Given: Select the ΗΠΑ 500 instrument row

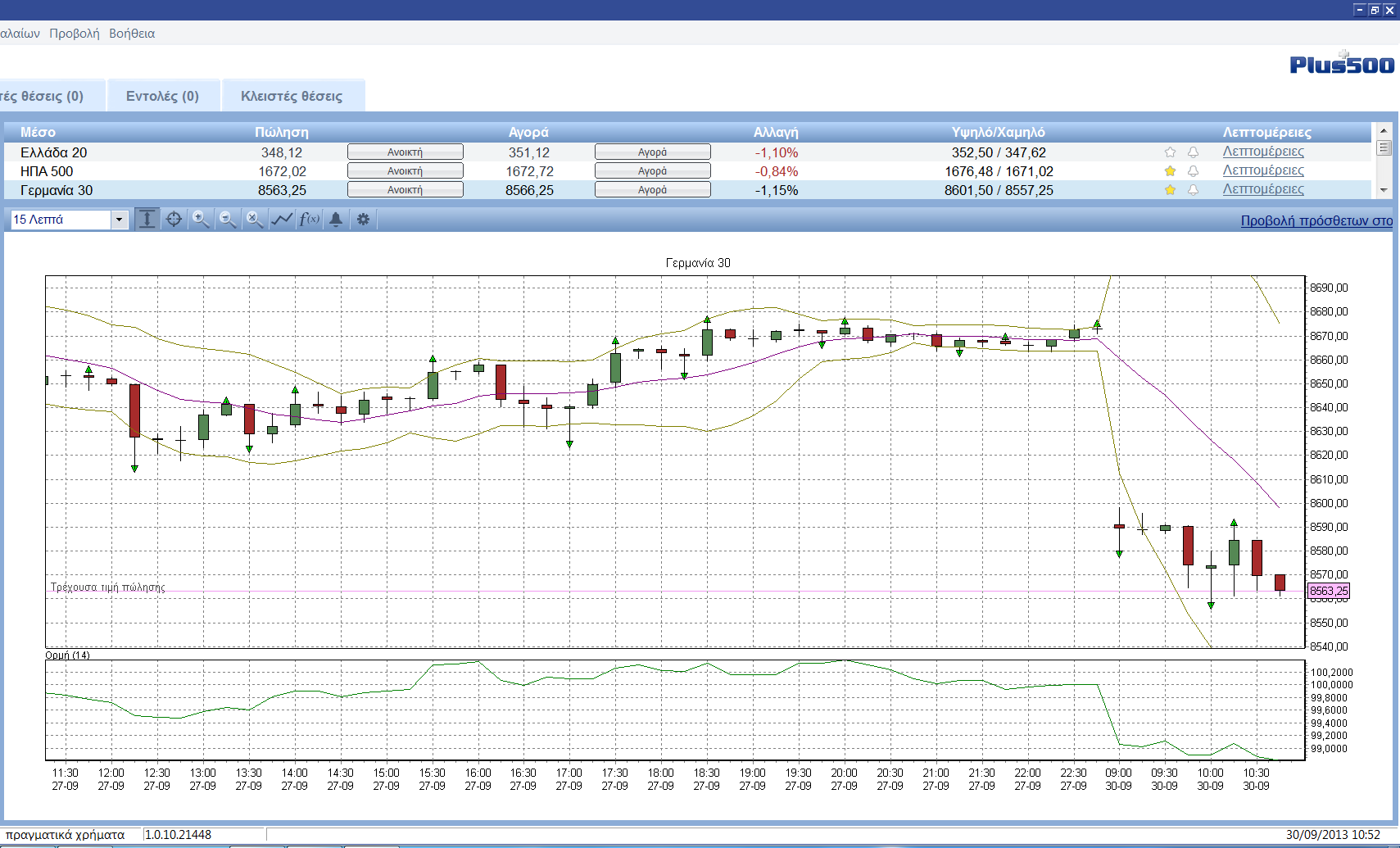Looking at the screenshot, I should coord(687,171).
